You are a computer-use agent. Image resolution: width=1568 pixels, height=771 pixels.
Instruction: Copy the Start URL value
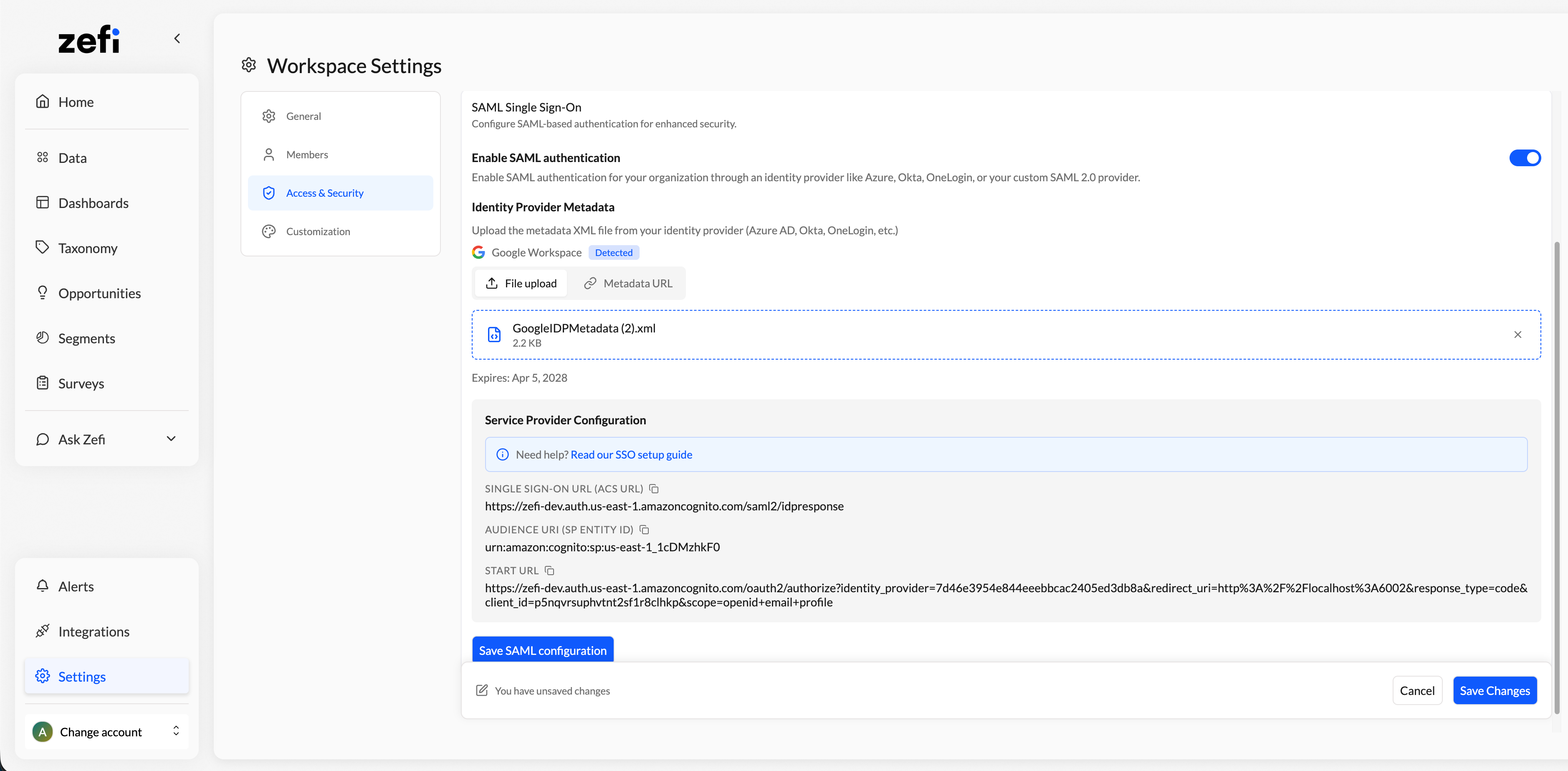(549, 571)
